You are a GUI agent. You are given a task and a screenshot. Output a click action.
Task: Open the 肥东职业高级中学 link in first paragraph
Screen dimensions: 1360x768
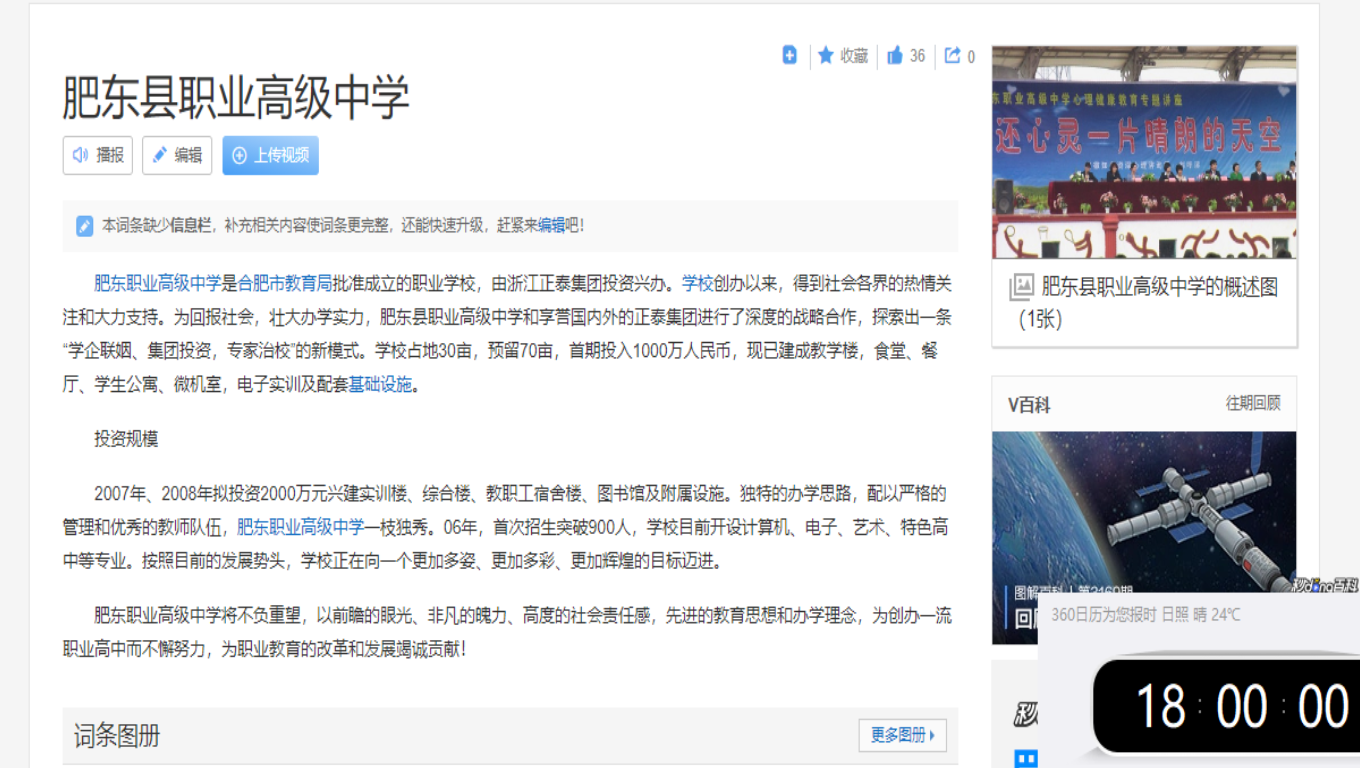[x=158, y=283]
